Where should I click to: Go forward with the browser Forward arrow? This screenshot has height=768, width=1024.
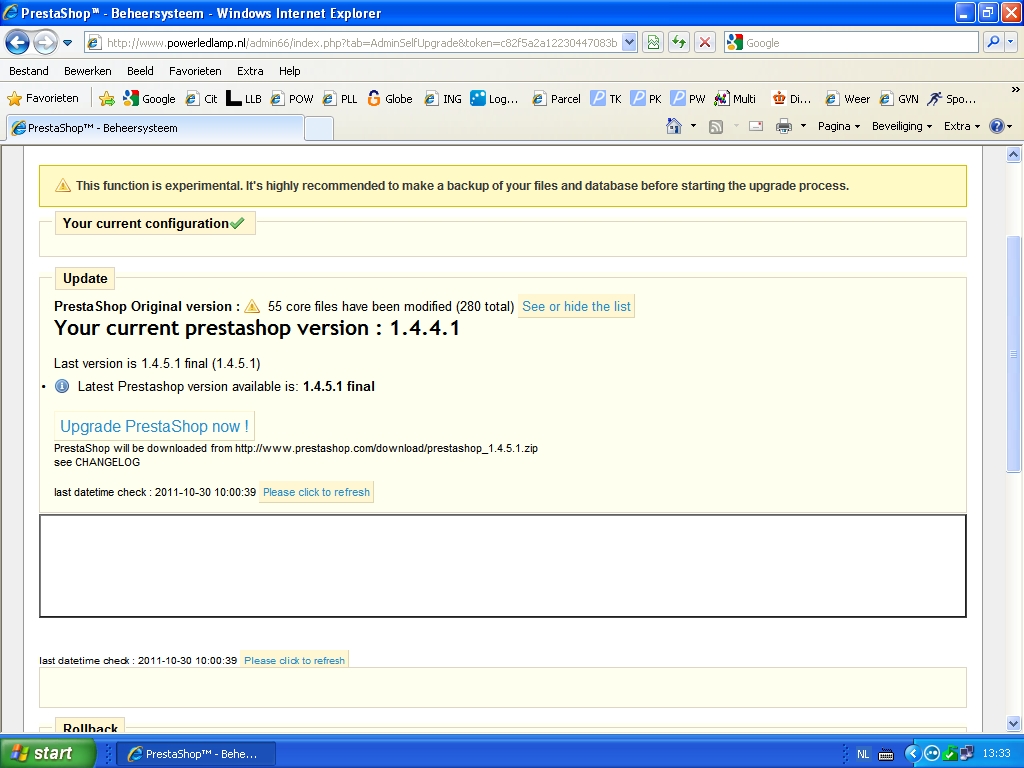[x=44, y=43]
